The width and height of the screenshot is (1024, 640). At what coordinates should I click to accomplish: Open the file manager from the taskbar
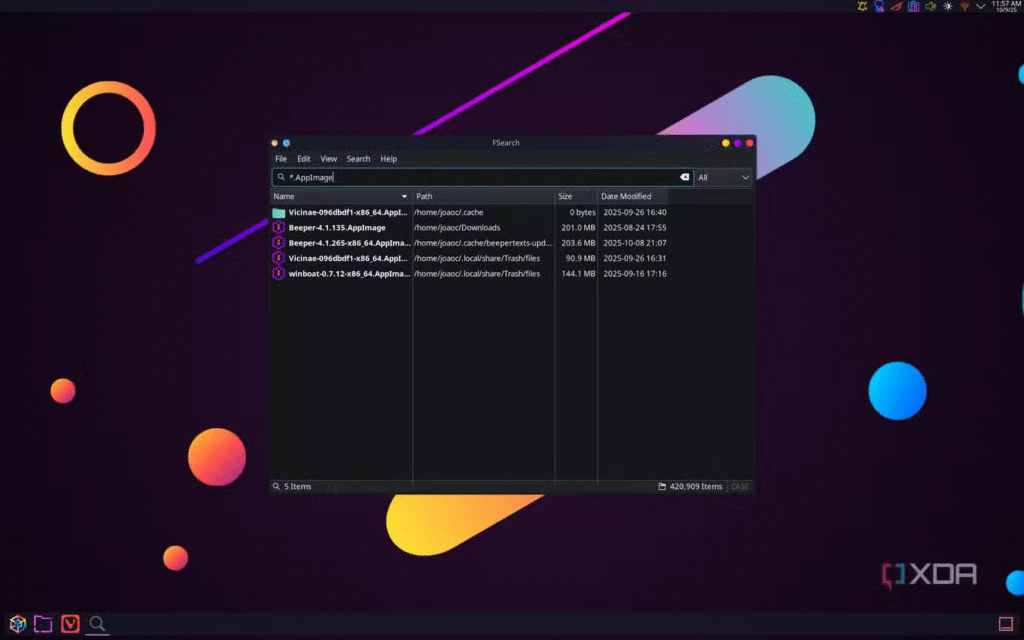[x=43, y=624]
